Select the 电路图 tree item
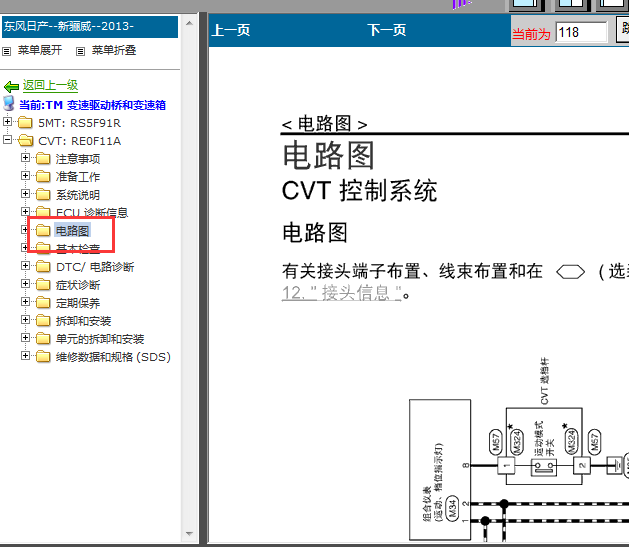The height and width of the screenshot is (547, 629). coord(73,231)
